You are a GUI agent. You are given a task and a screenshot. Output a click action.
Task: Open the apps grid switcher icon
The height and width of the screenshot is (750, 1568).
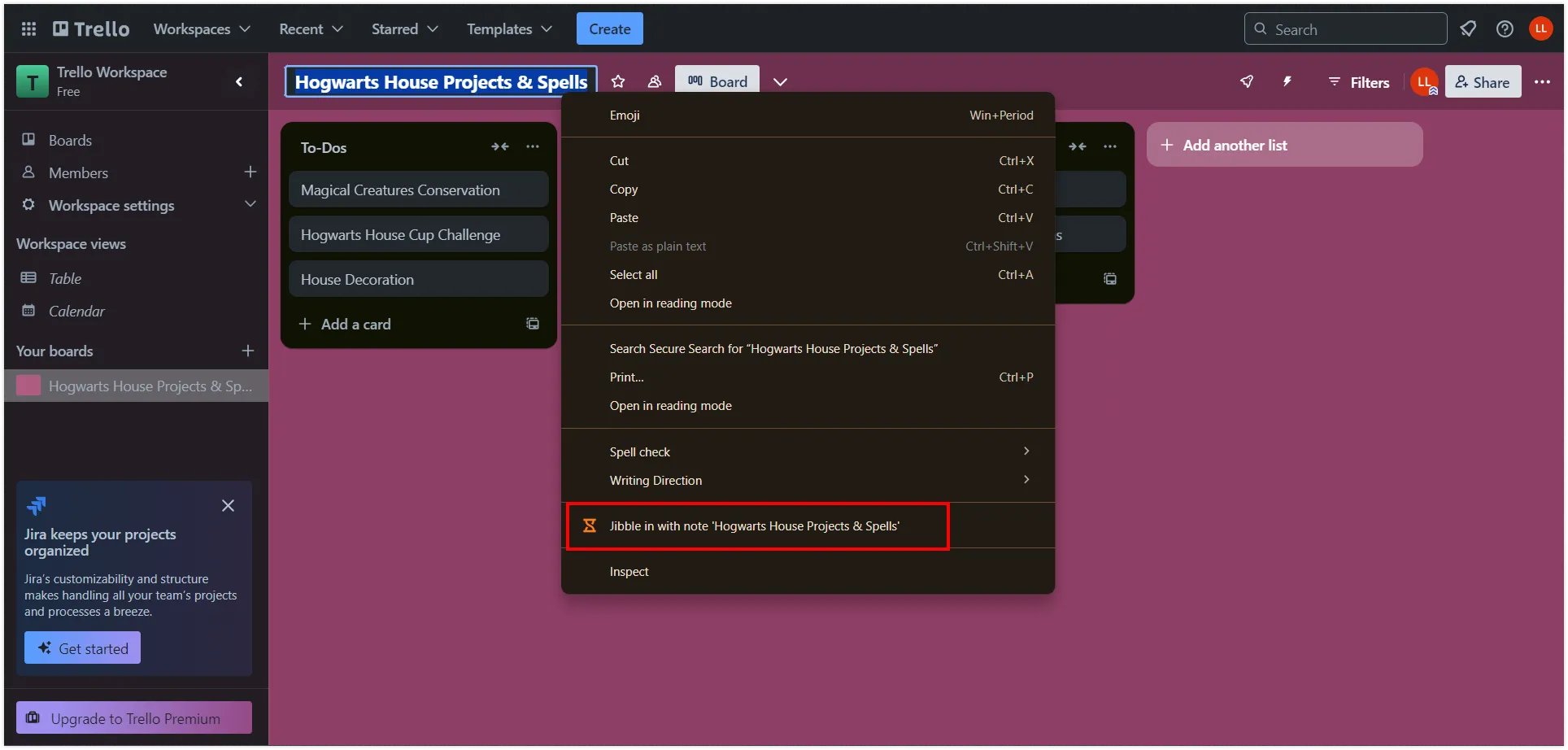(28, 29)
